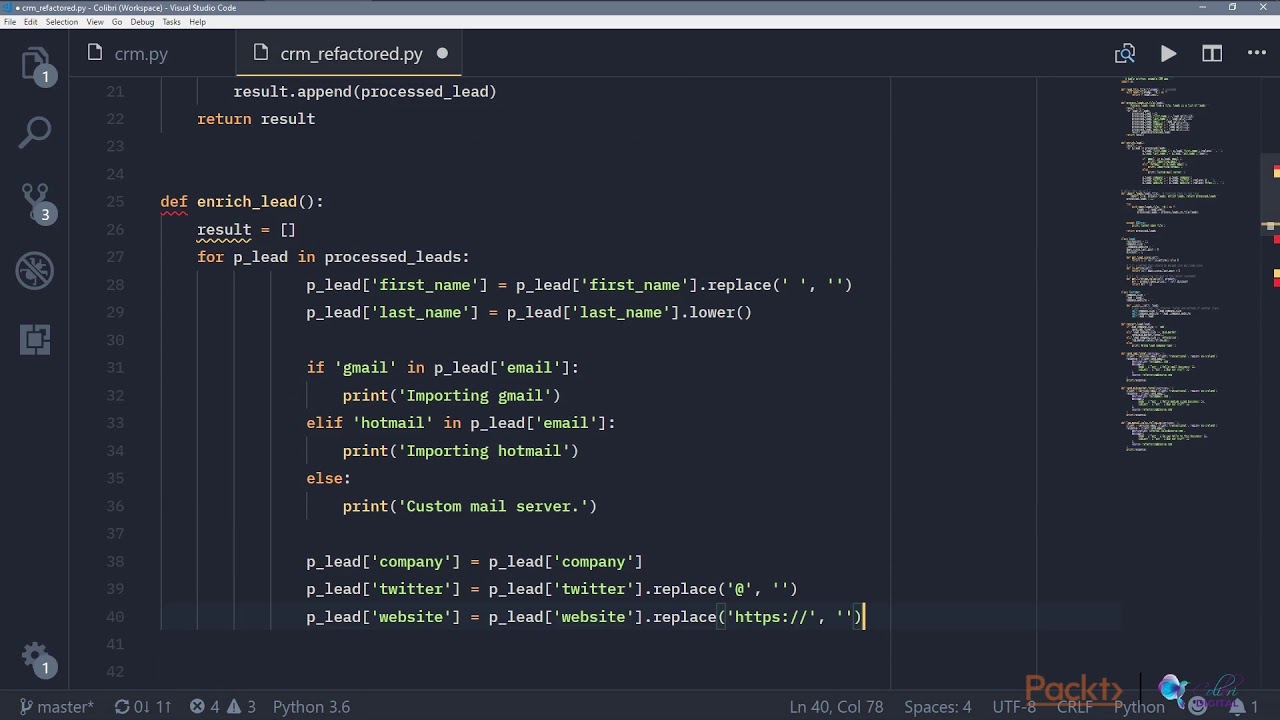Click 'enrich_lead' function name
Screen dimensions: 1280x720
tap(247, 202)
